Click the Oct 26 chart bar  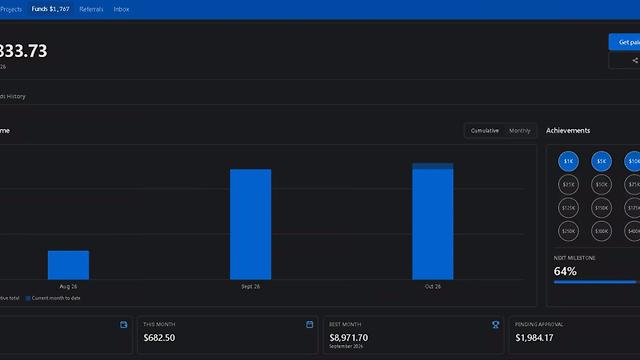(433, 222)
